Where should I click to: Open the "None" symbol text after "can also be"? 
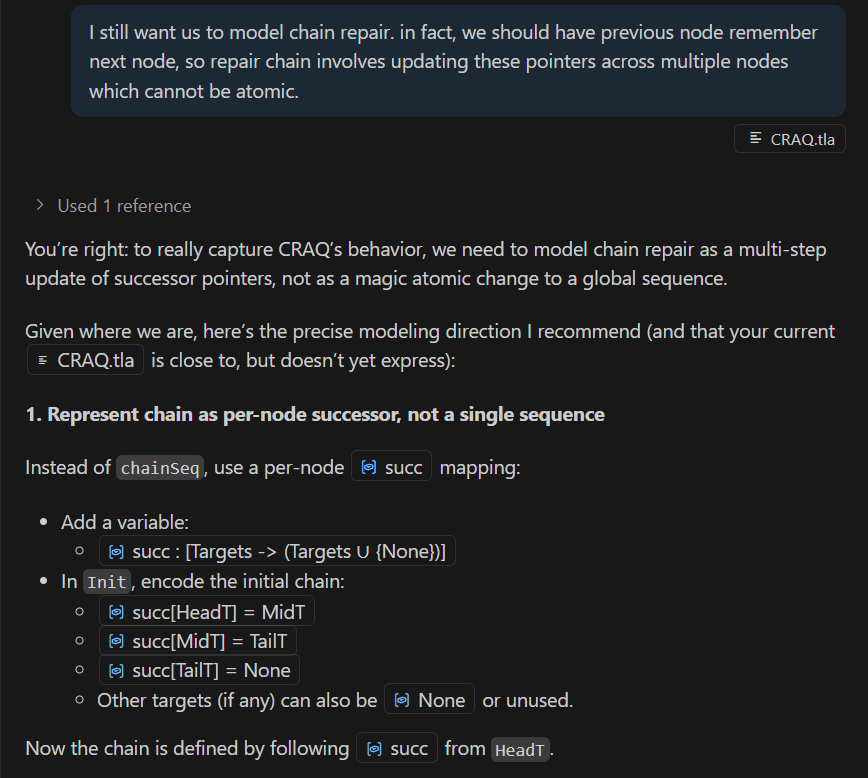[x=441, y=700]
